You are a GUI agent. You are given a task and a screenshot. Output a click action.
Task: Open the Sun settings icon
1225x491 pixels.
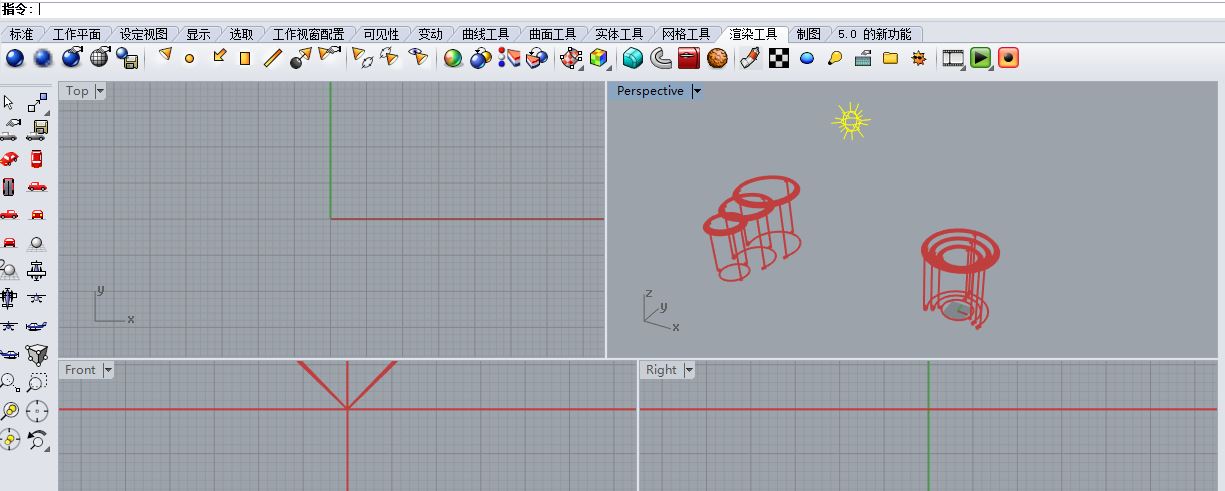pos(919,59)
